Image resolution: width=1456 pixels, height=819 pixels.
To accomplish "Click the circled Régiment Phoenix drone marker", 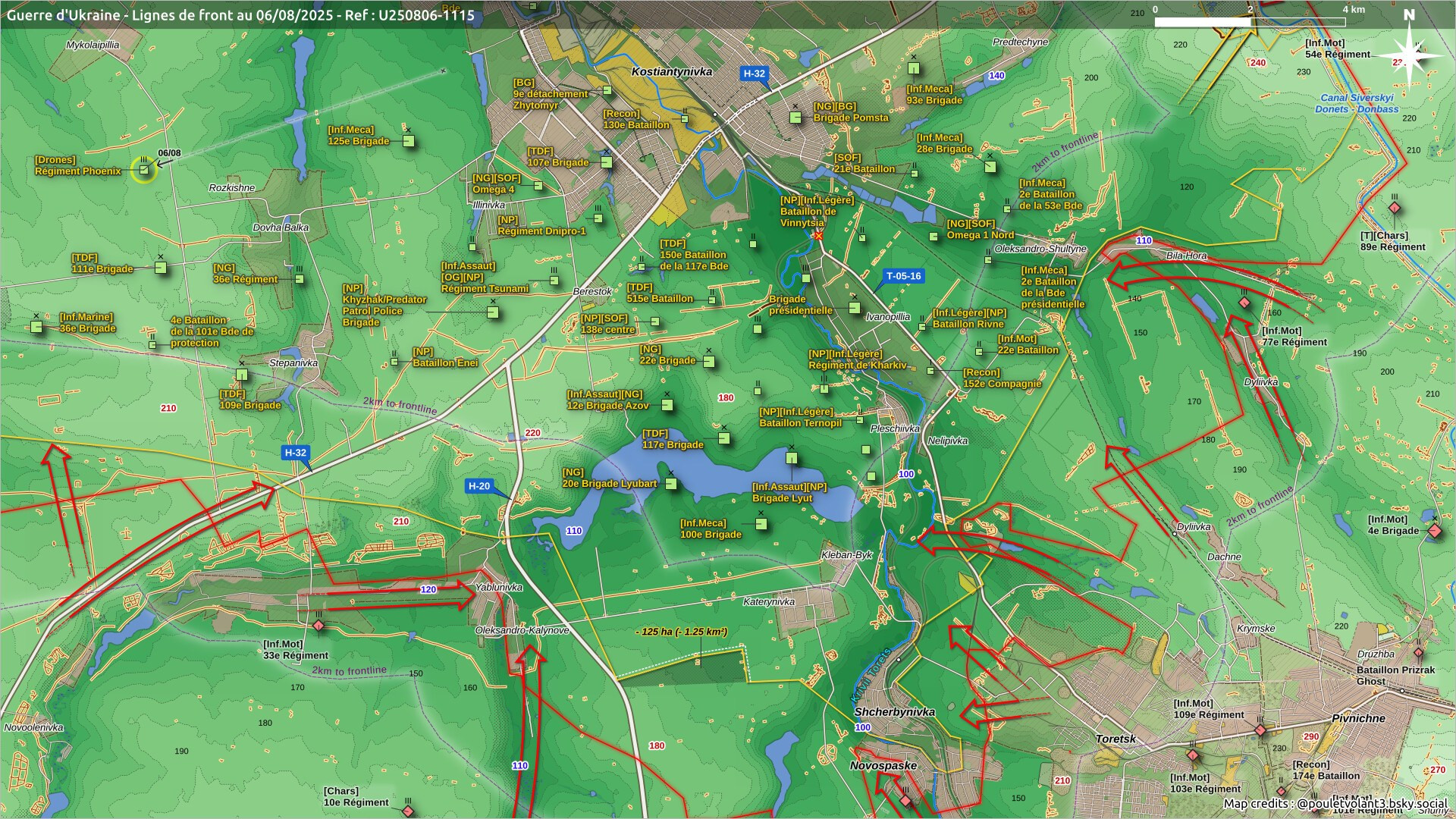I will (143, 170).
